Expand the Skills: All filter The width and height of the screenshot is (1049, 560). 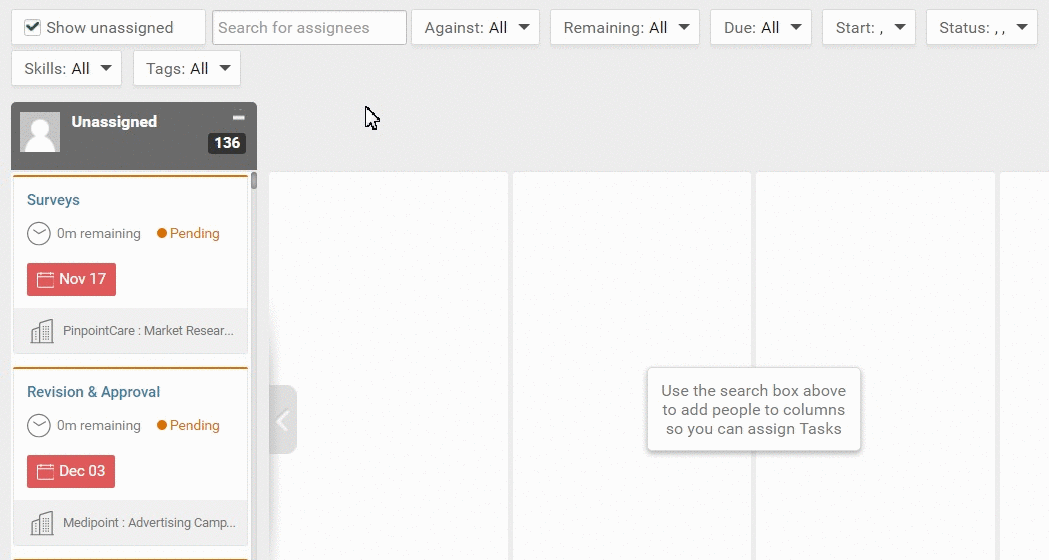click(x=66, y=68)
